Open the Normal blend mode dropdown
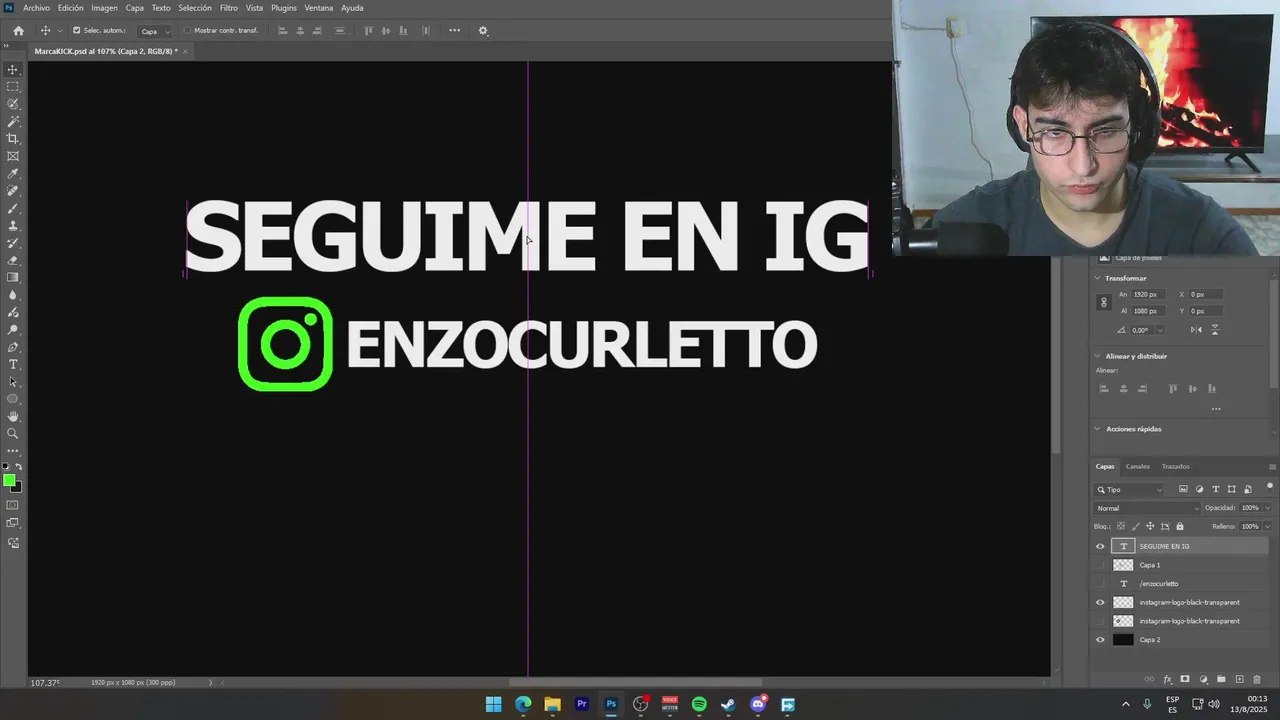1280x720 pixels. tap(1147, 508)
